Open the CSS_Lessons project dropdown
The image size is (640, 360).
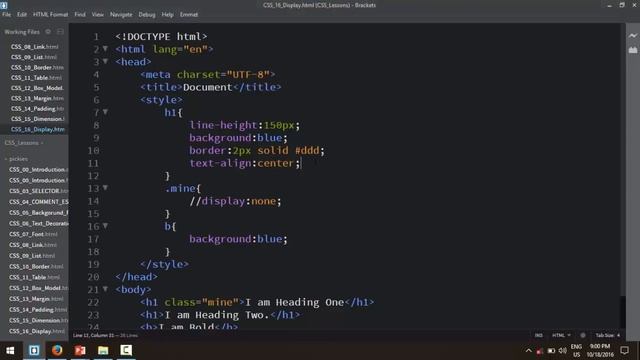24,143
